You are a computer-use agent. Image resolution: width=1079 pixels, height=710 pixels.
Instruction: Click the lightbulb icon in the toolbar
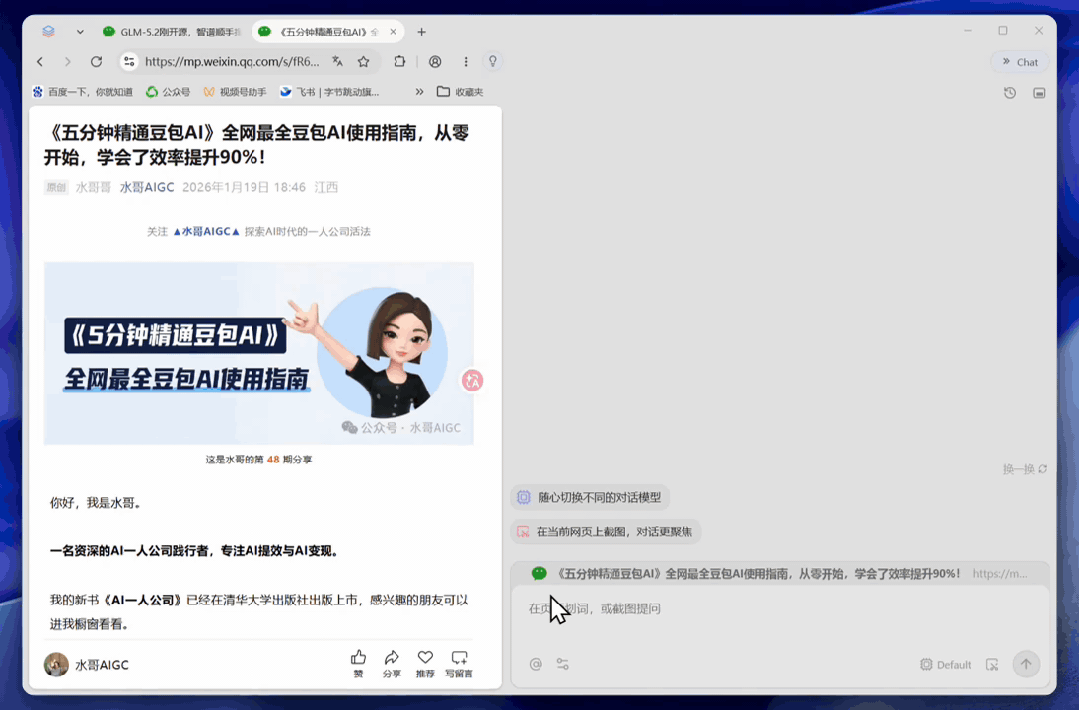(493, 61)
